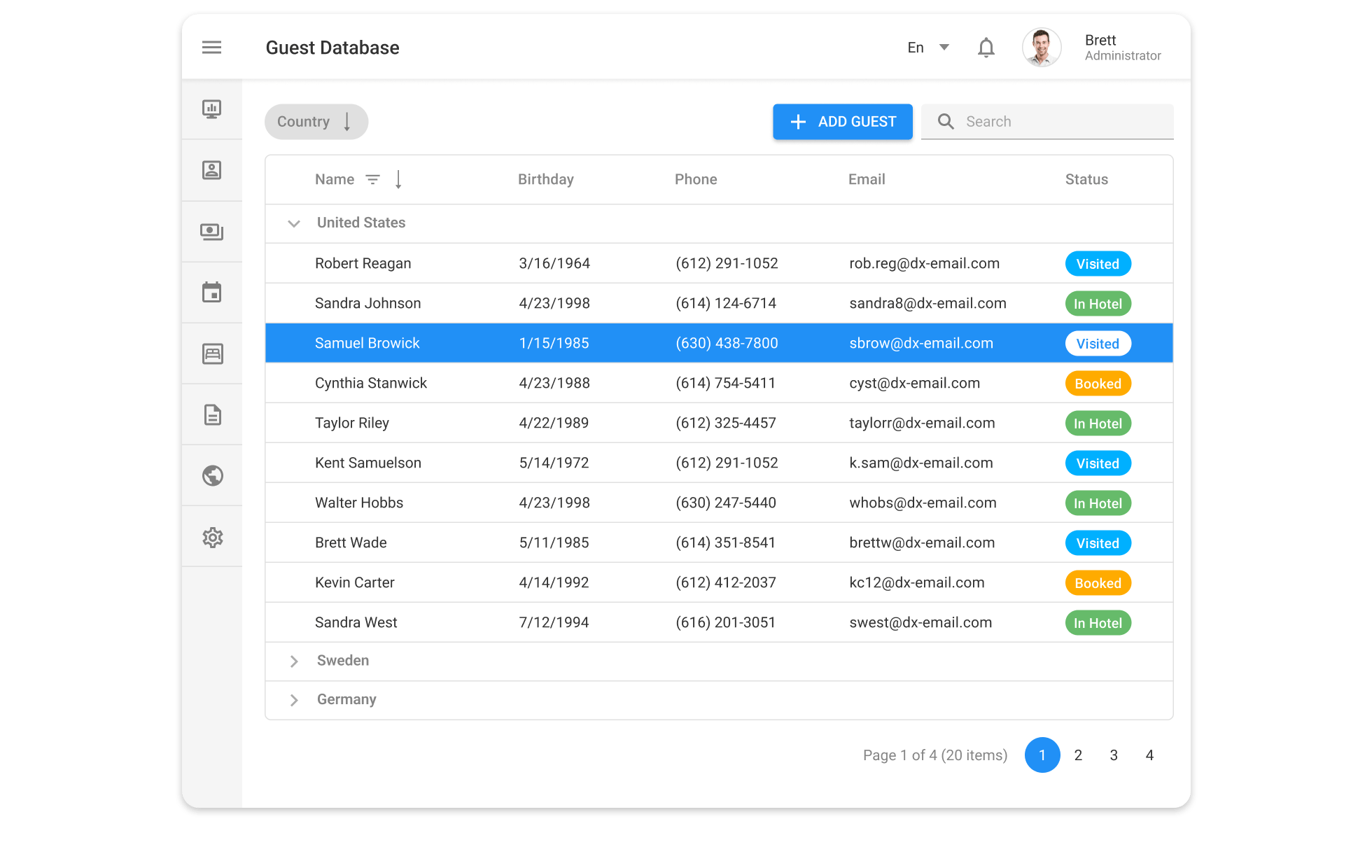1372x868 pixels.
Task: Click the ADD GUEST button
Action: click(843, 122)
